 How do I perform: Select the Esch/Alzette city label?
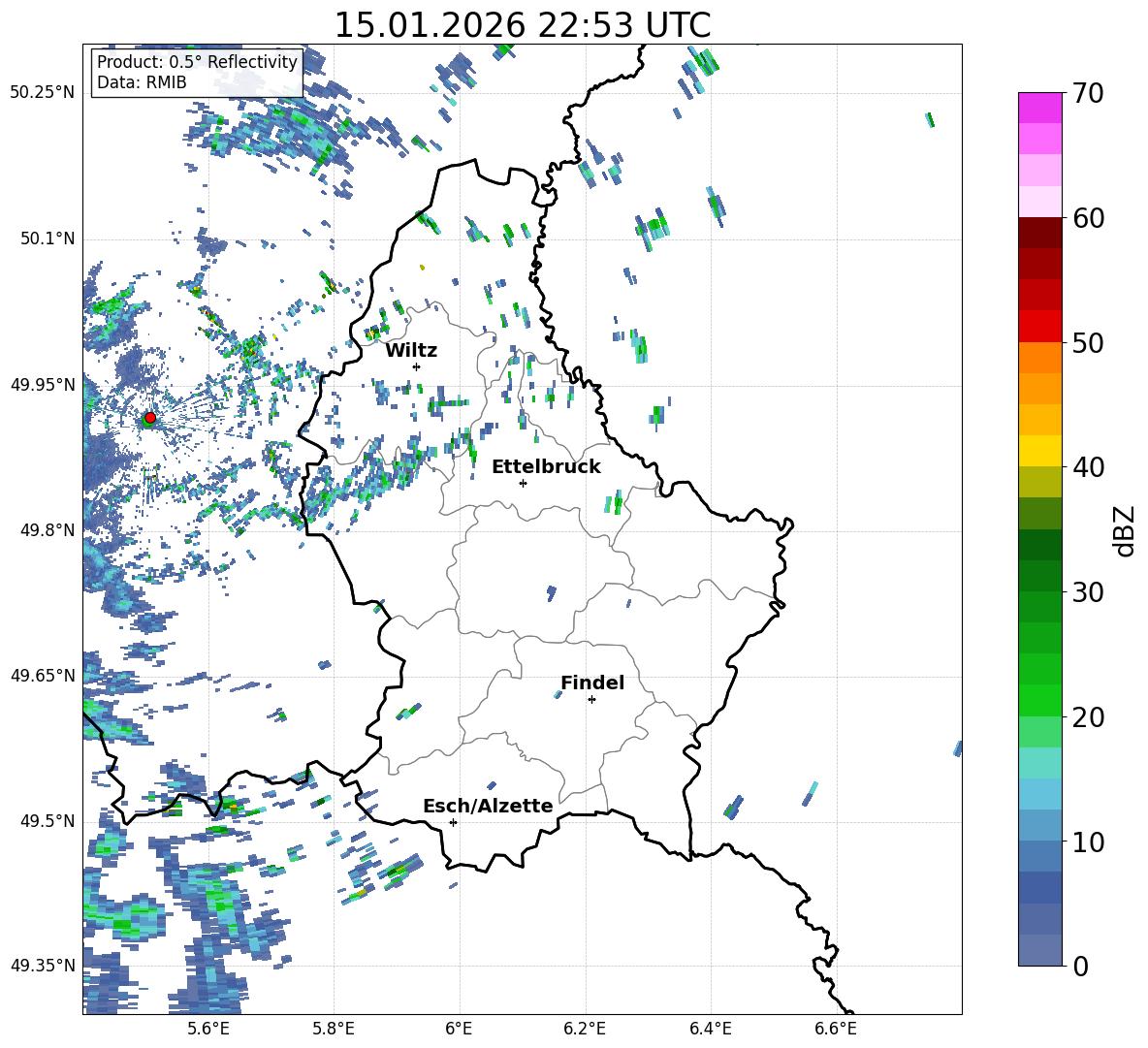[x=489, y=806]
